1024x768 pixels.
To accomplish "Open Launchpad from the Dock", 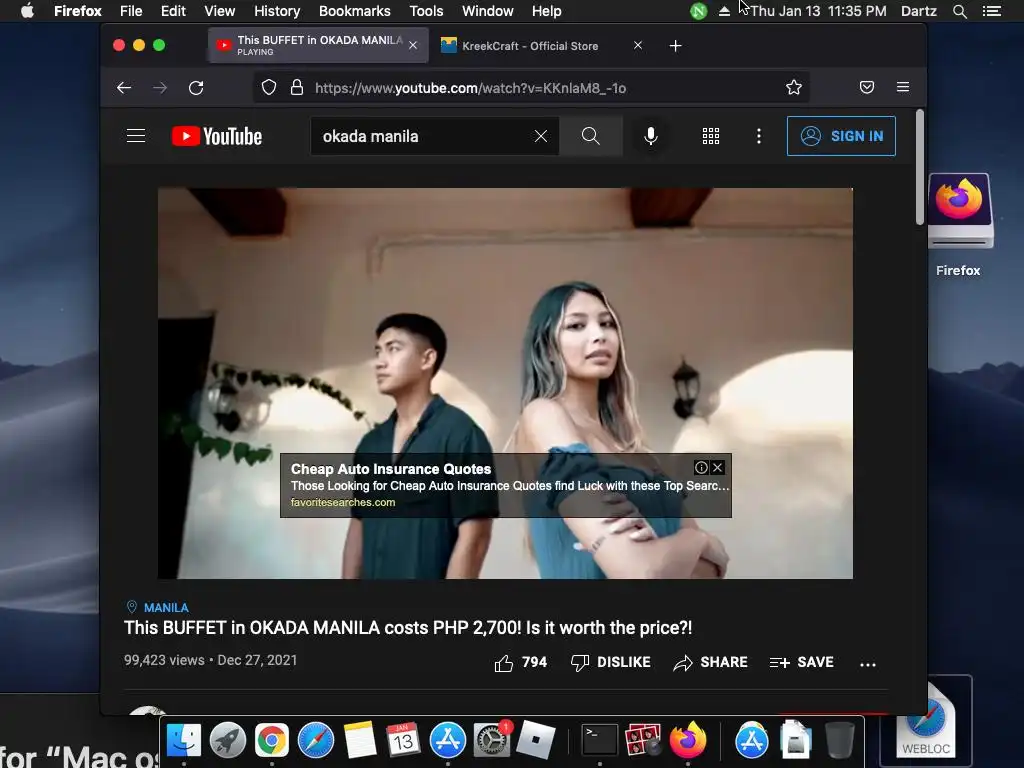I will coord(227,740).
